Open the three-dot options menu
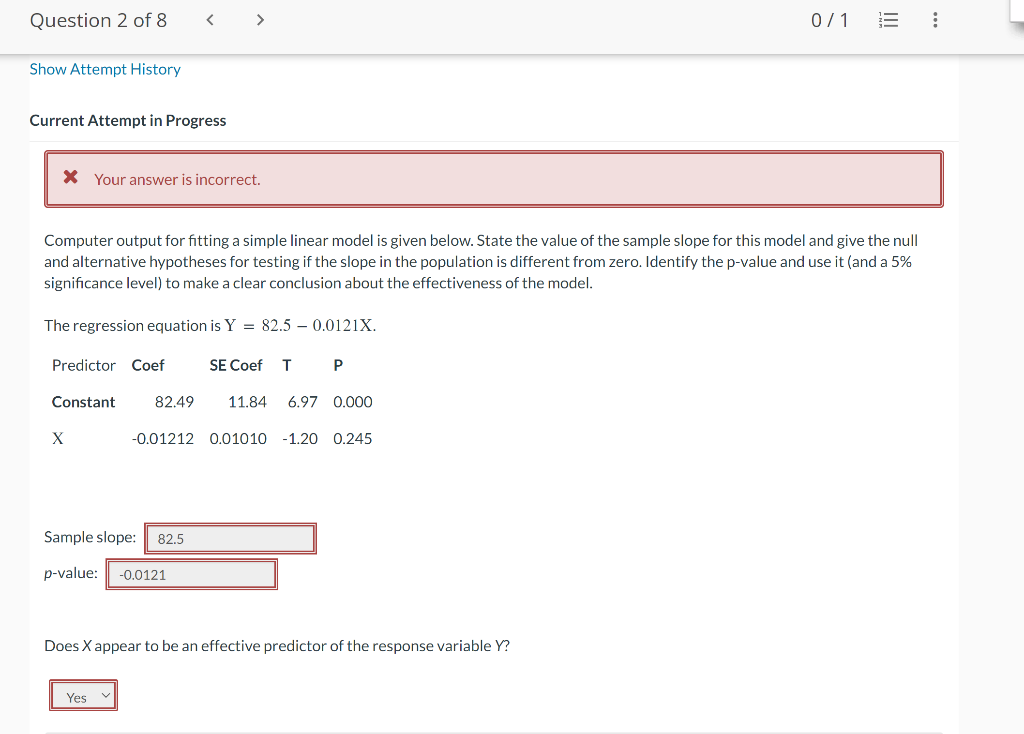This screenshot has width=1024, height=734. pos(935,19)
